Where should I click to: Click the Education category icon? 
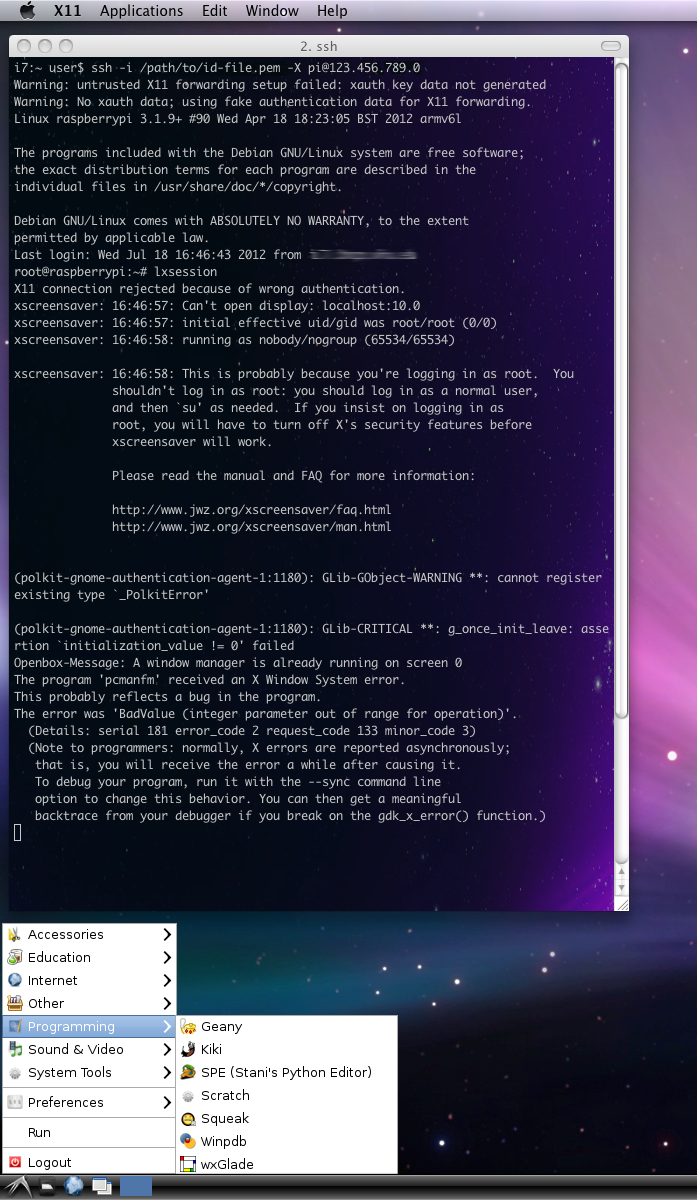click(x=15, y=957)
